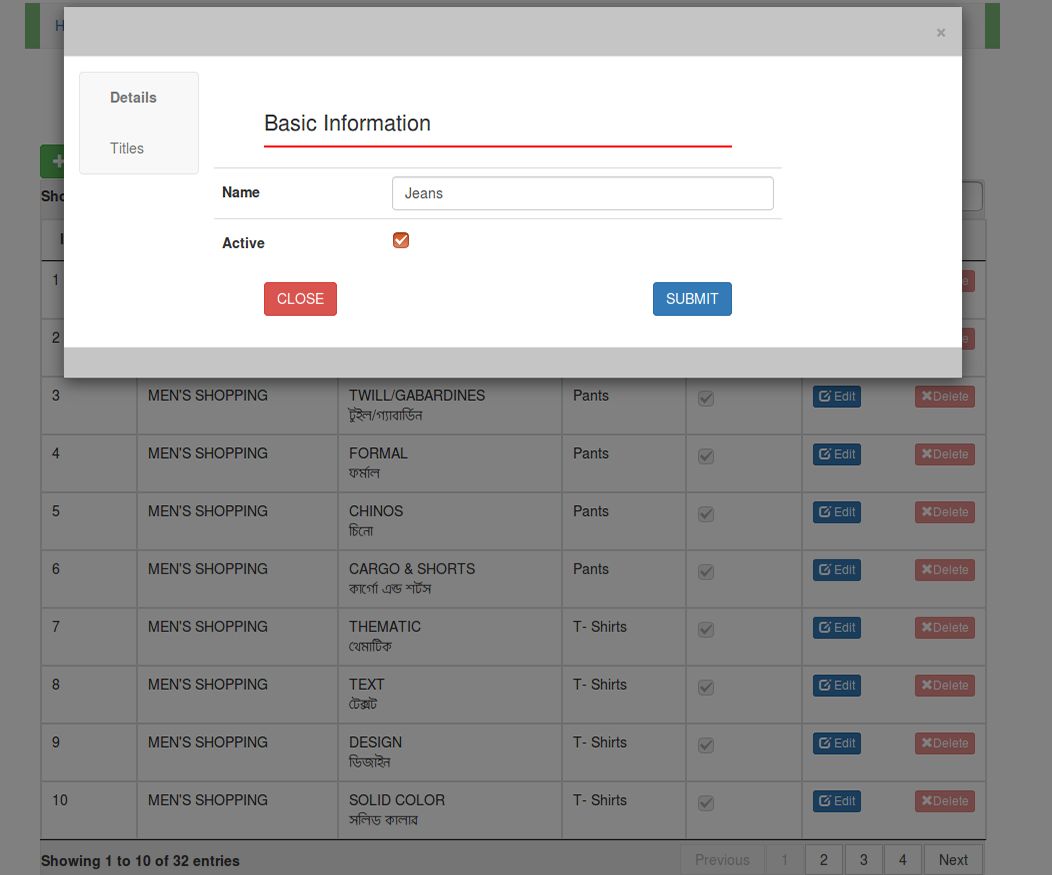
Task: Click the Name input field containing Jeans
Action: tap(582, 193)
